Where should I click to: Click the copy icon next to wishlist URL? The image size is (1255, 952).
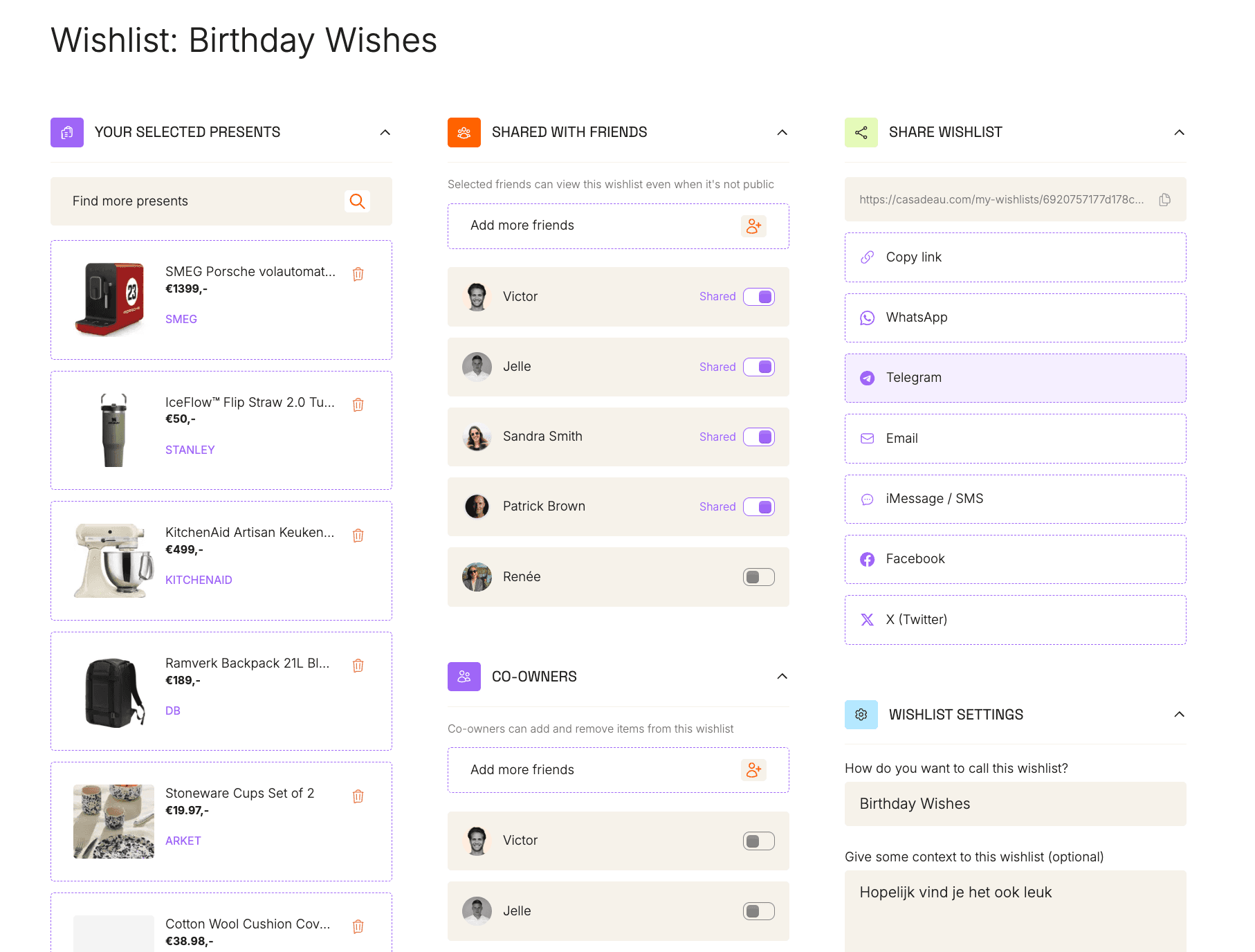click(x=1165, y=200)
